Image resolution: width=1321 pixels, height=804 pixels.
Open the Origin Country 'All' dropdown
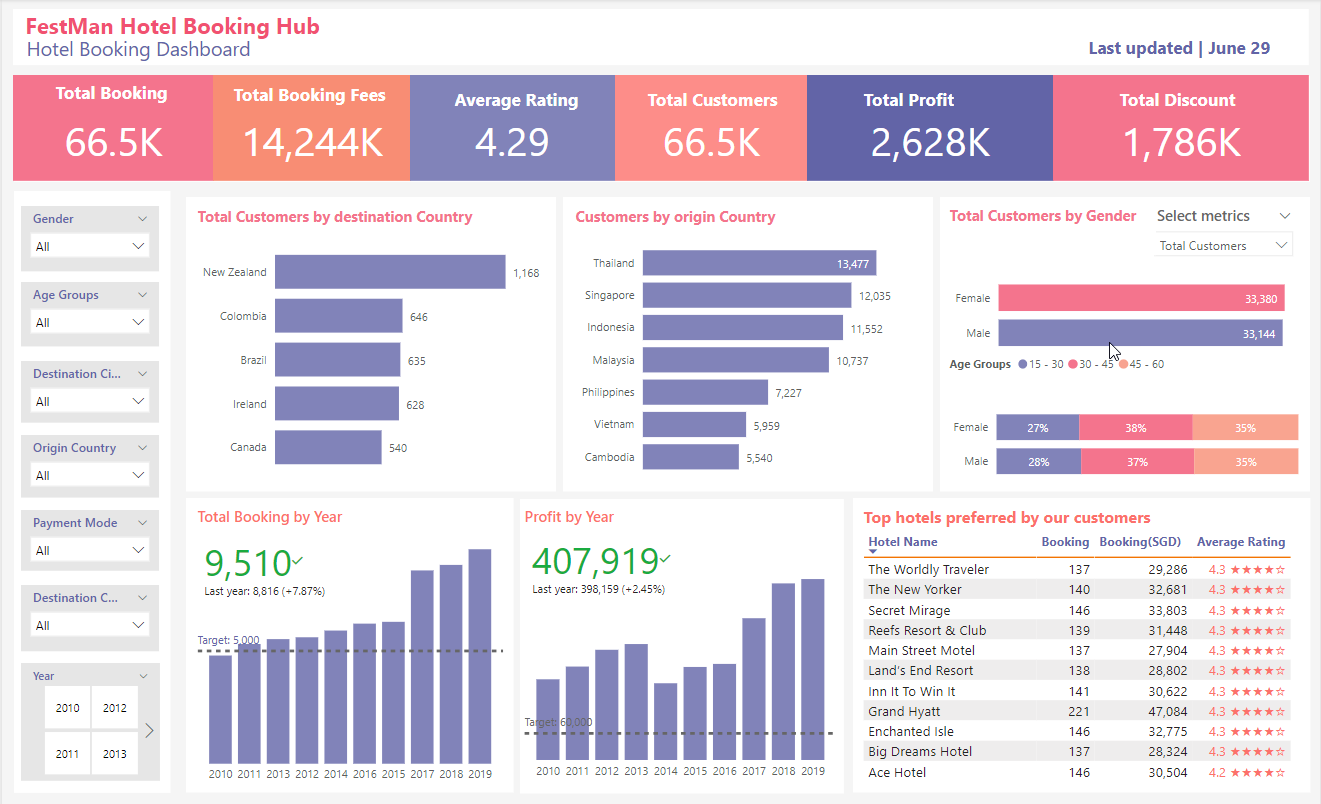pyautogui.click(x=90, y=476)
